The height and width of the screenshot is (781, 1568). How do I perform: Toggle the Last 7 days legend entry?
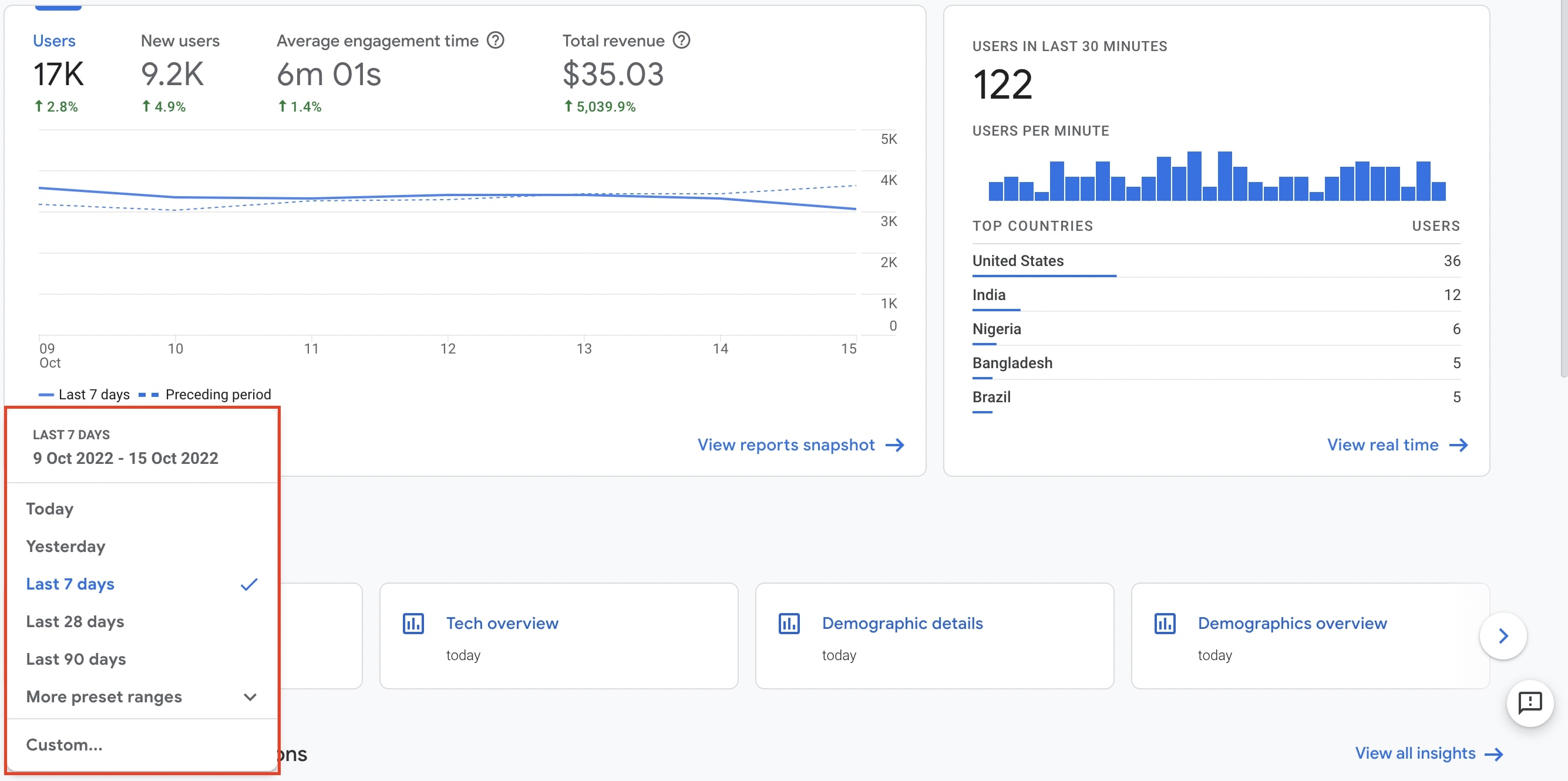83,394
